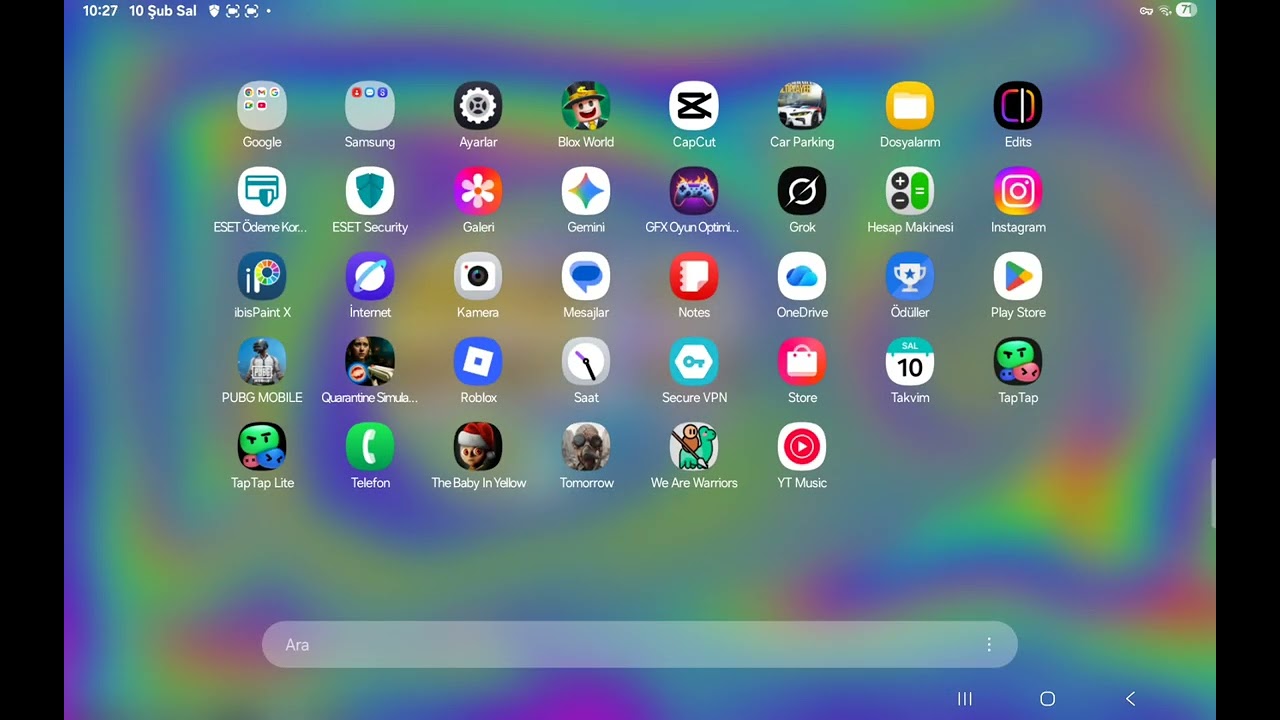Open Saat clock app

pyautogui.click(x=586, y=361)
